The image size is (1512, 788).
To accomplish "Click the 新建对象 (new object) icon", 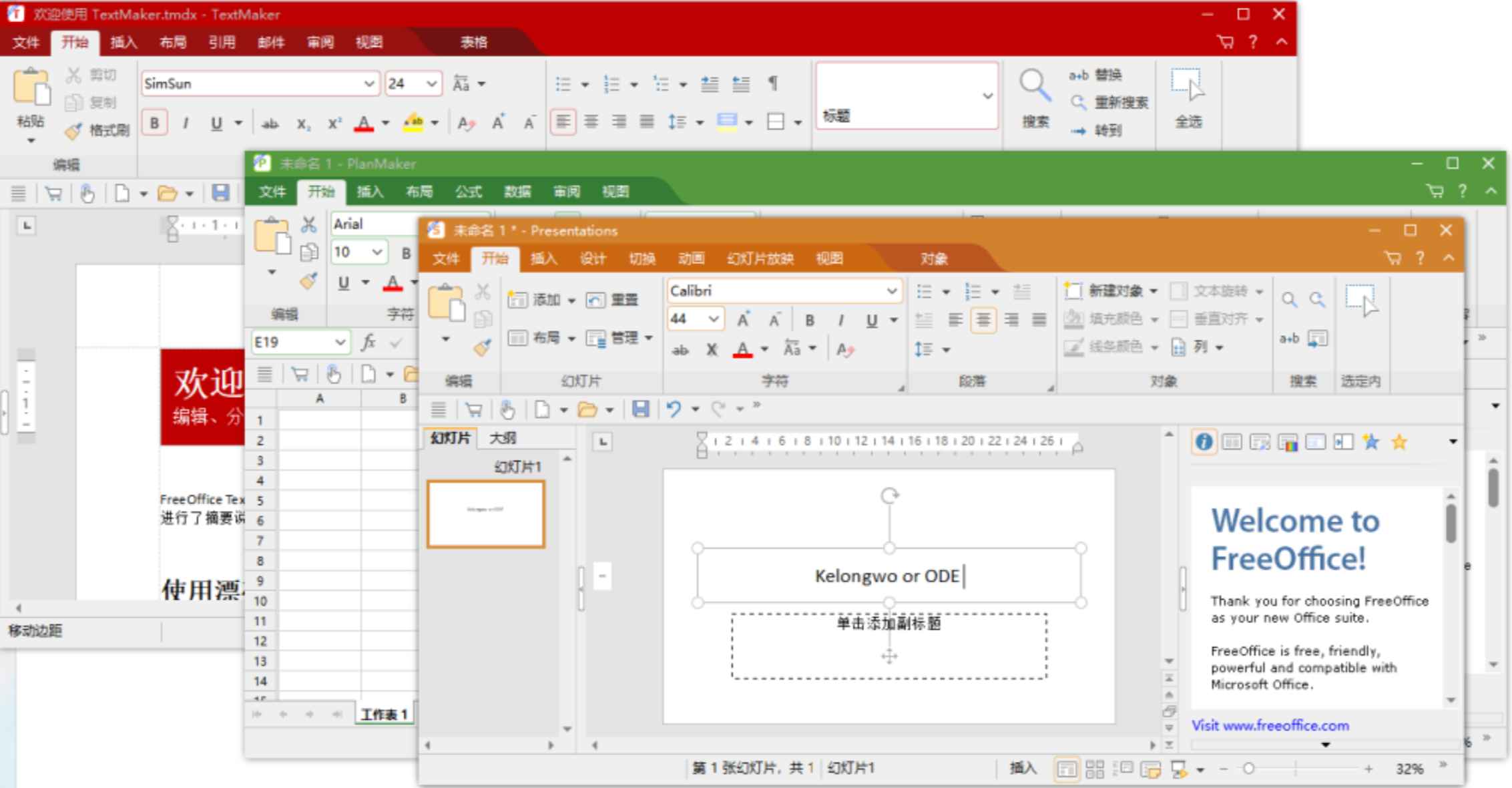I will pyautogui.click(x=1074, y=291).
